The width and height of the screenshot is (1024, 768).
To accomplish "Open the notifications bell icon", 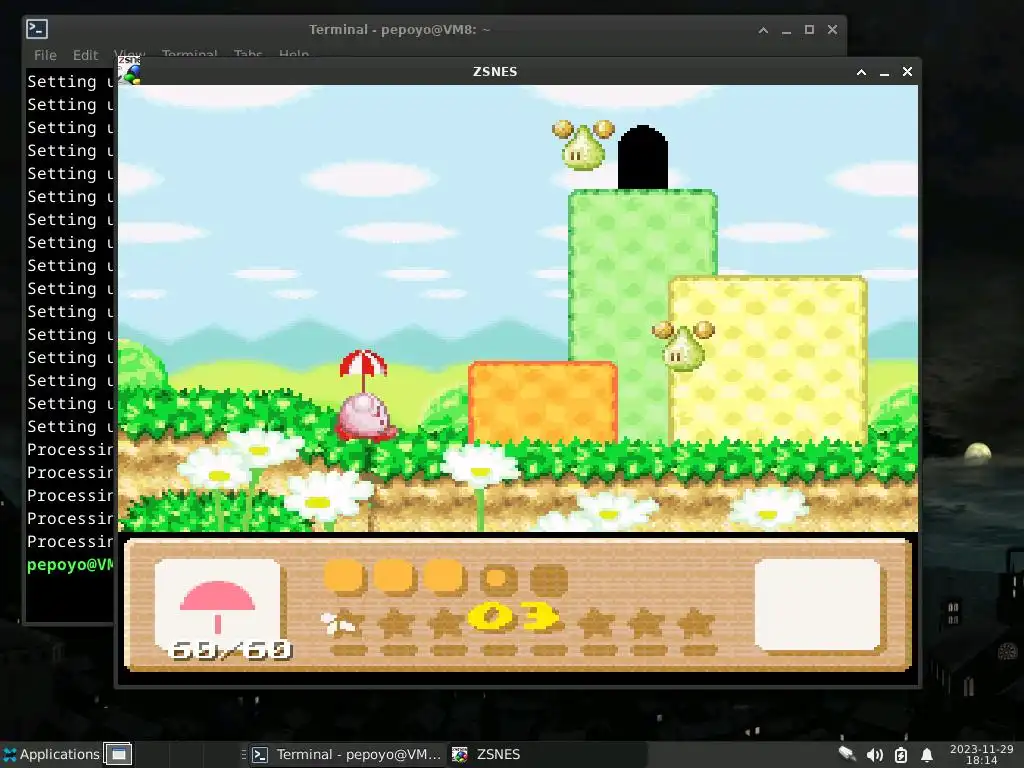I will [926, 755].
